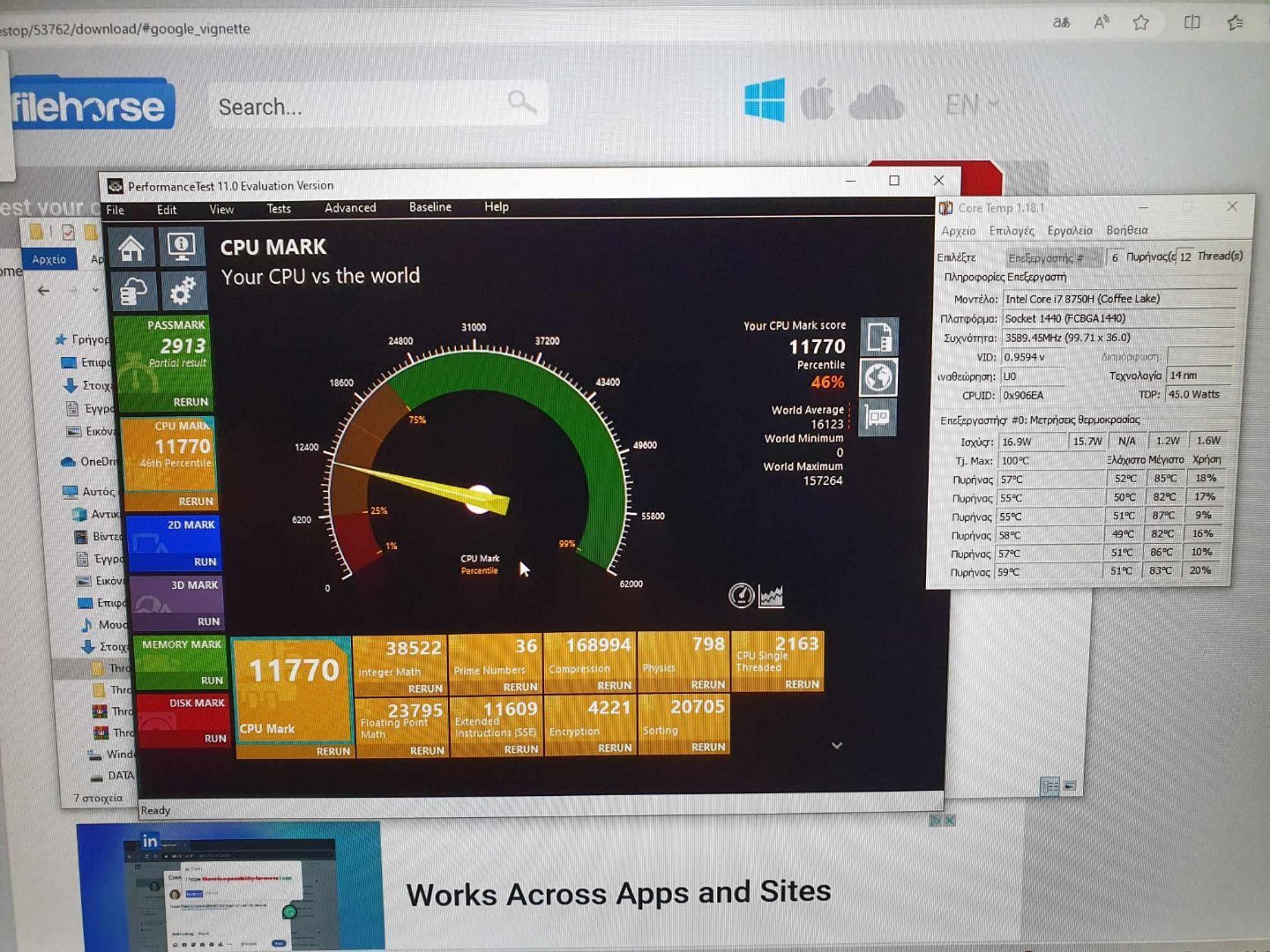Viewport: 1270px width, 952px height.
Task: Expand more tests with down chevron
Action: click(x=837, y=746)
